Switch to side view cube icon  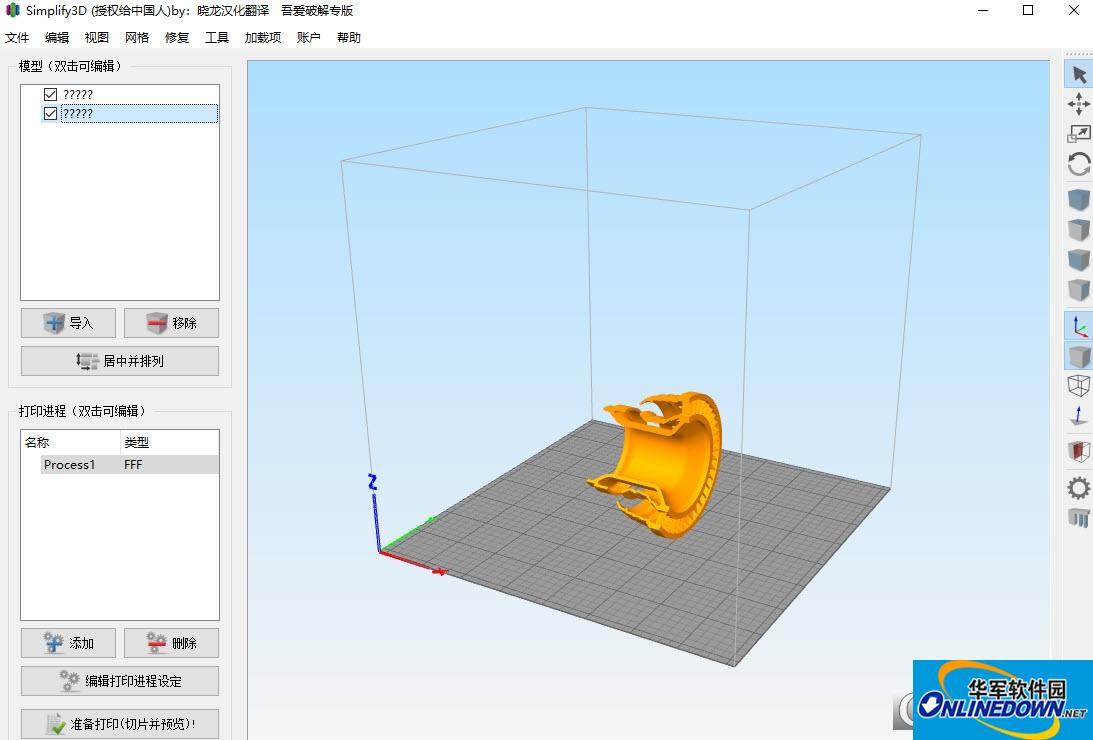pos(1078,289)
